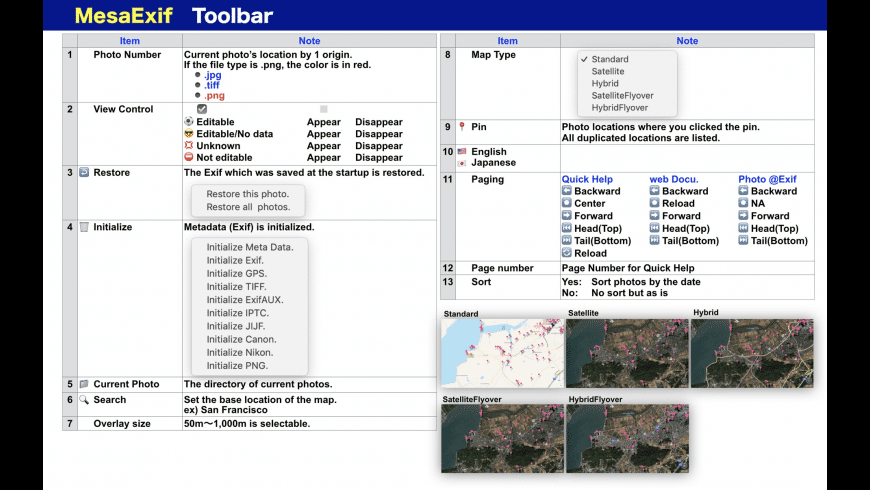Choose Satellite from the Map Type menu
Viewport: 870px width, 490px height.
coord(607,72)
